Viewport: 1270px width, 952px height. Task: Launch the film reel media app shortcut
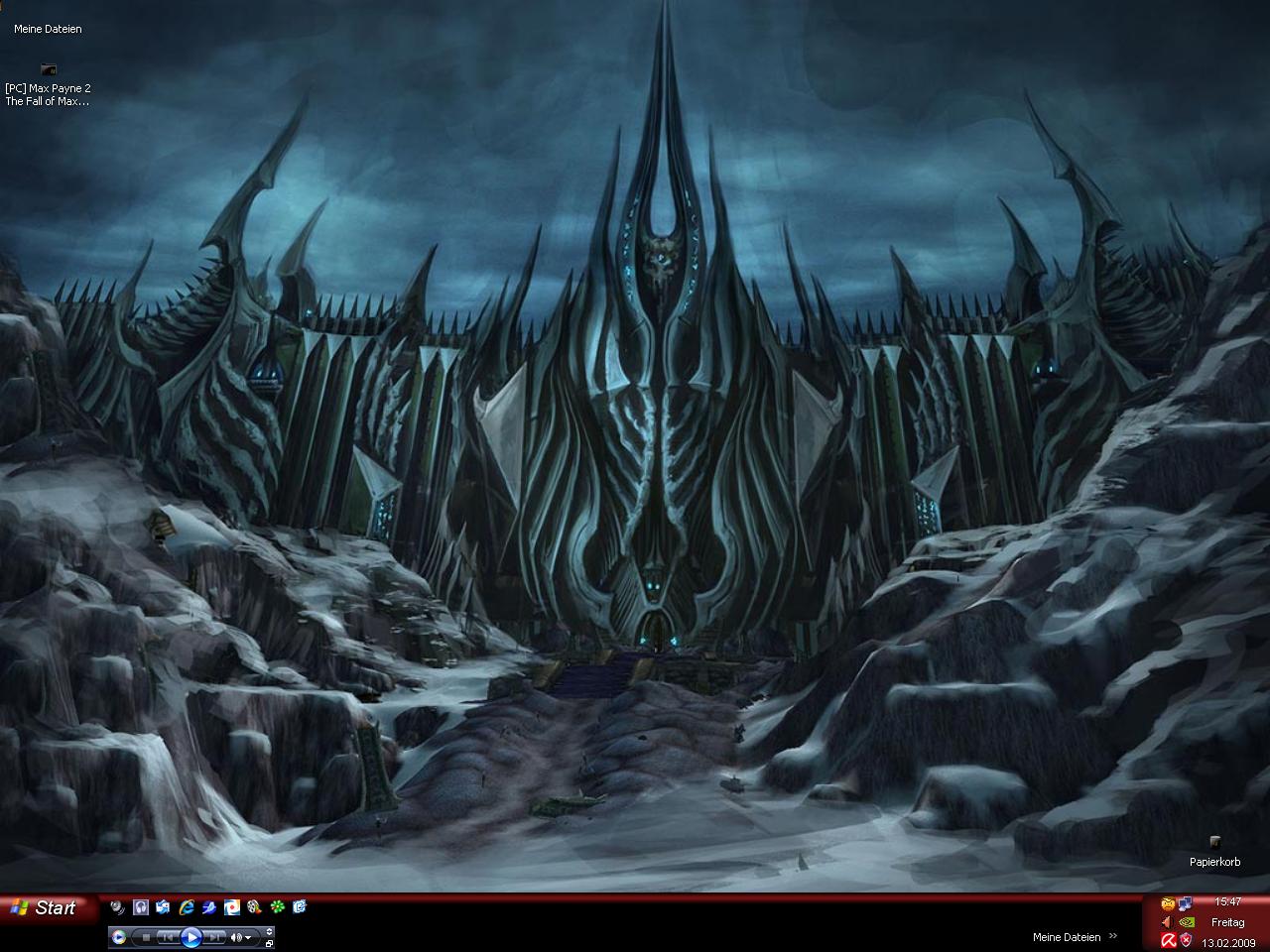[254, 906]
